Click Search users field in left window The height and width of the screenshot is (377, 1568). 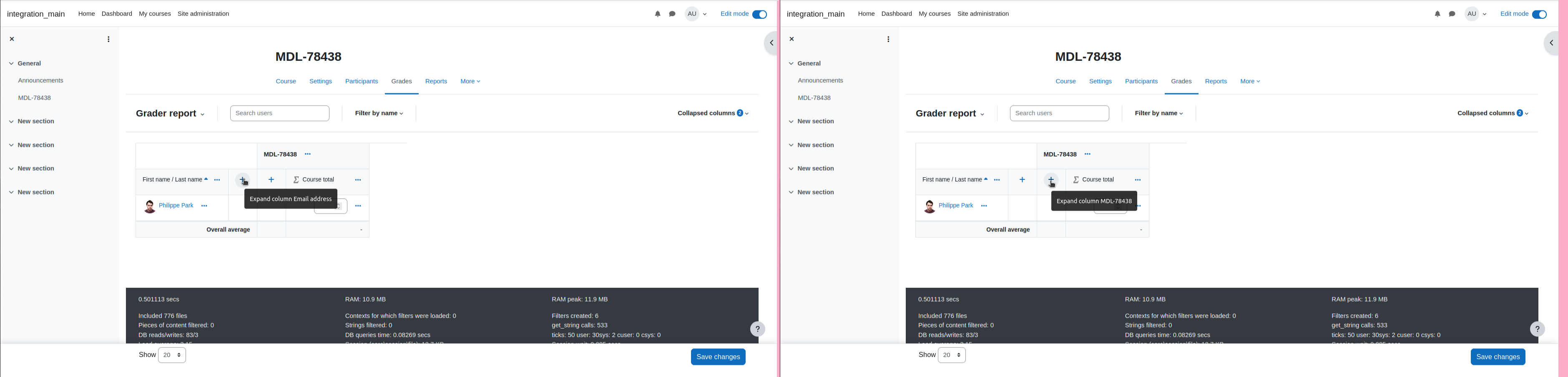280,113
